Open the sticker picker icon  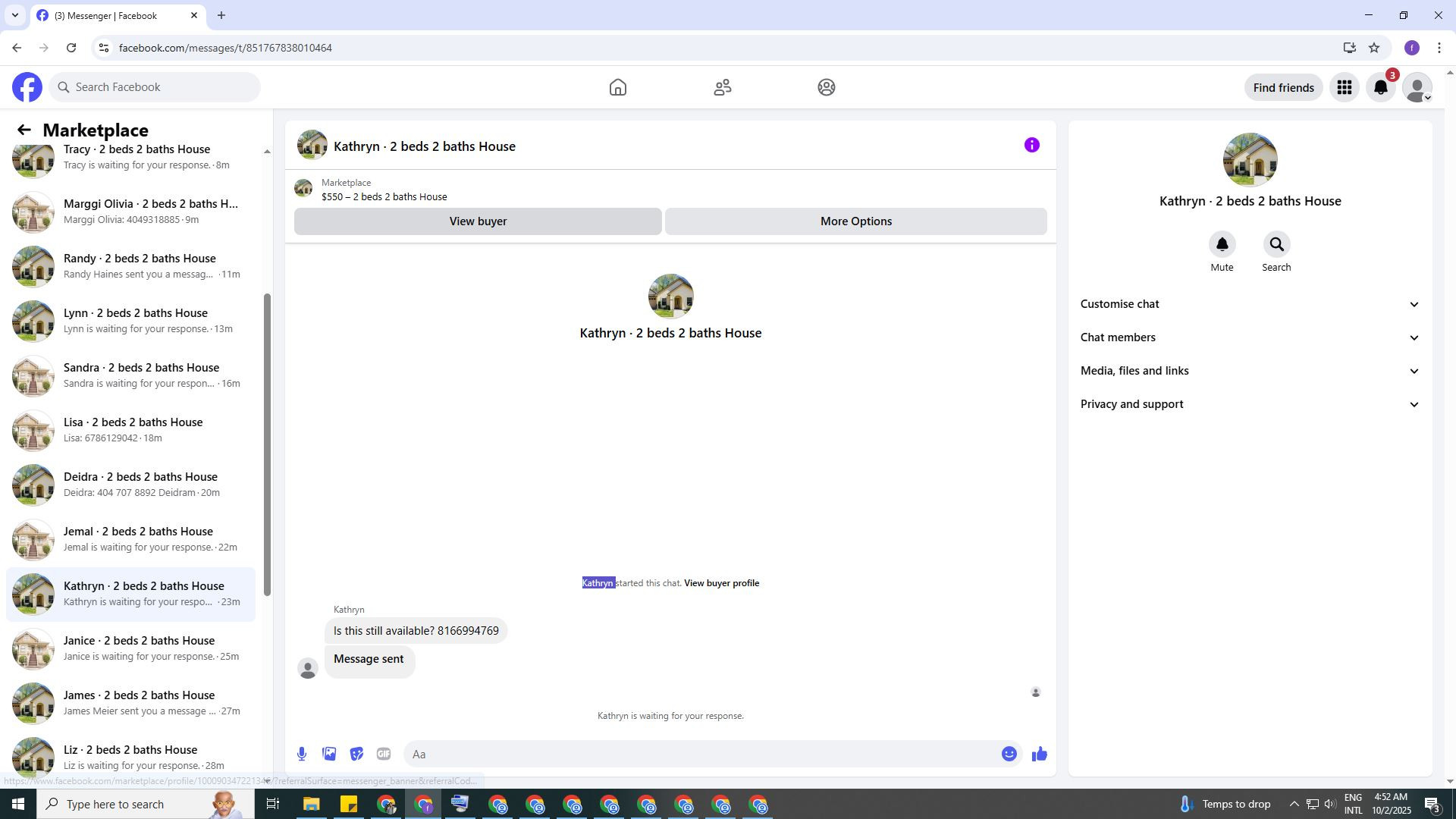point(356,754)
